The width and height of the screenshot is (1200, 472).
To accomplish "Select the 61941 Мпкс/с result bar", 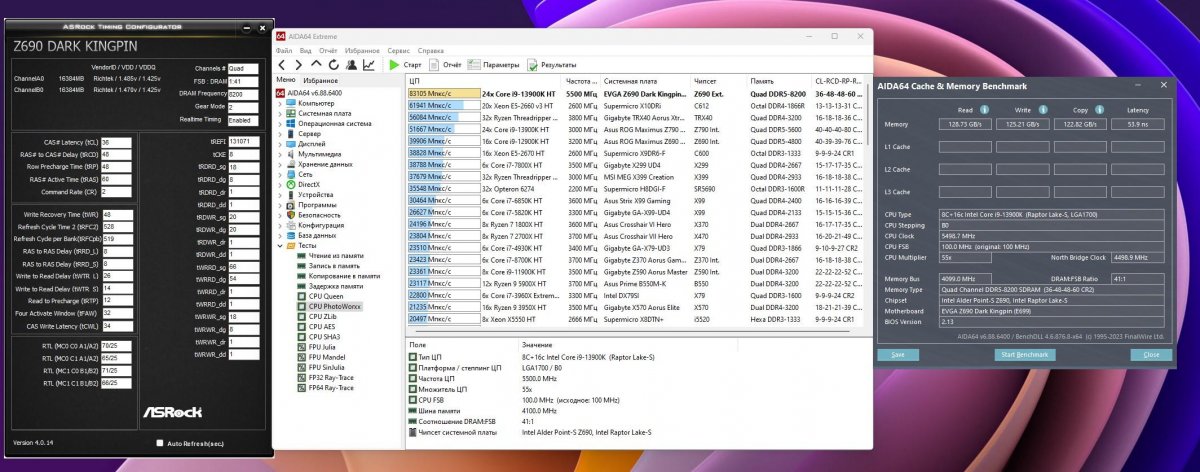I will [x=444, y=104].
